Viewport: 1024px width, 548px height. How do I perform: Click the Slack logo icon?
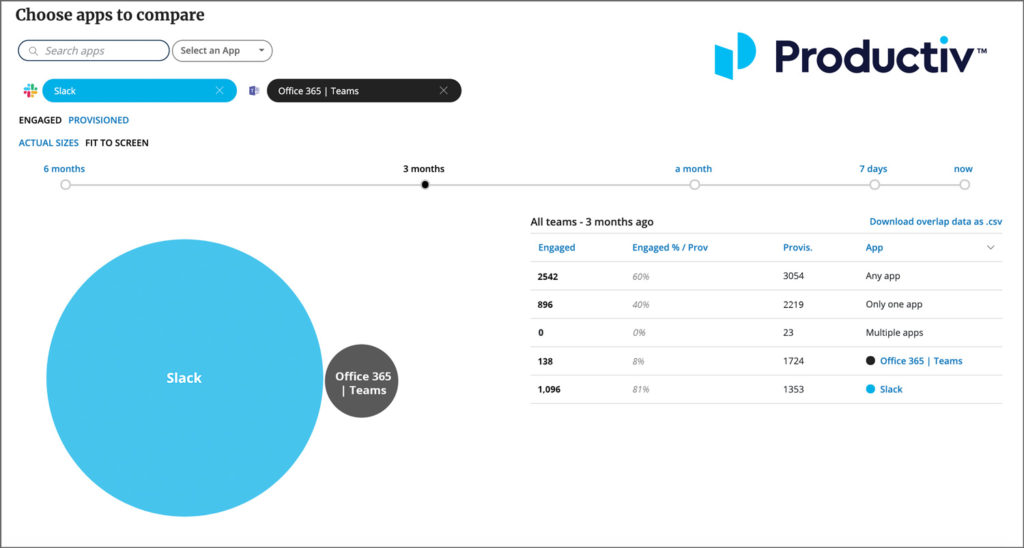(x=30, y=91)
